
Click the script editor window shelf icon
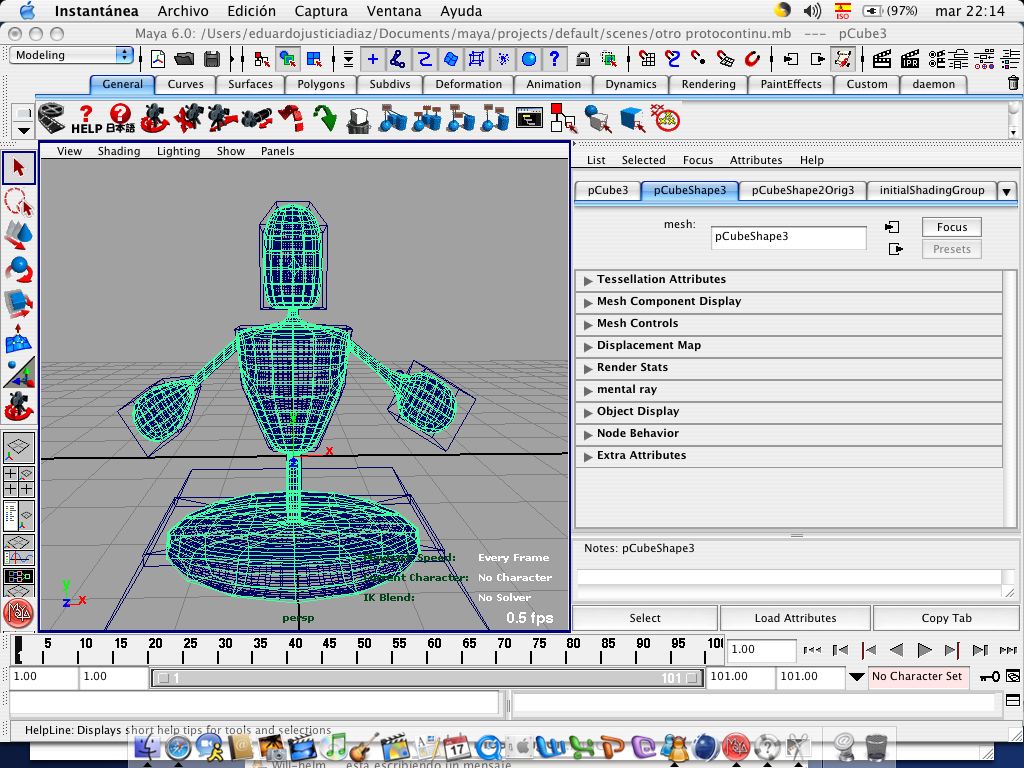pos(529,118)
